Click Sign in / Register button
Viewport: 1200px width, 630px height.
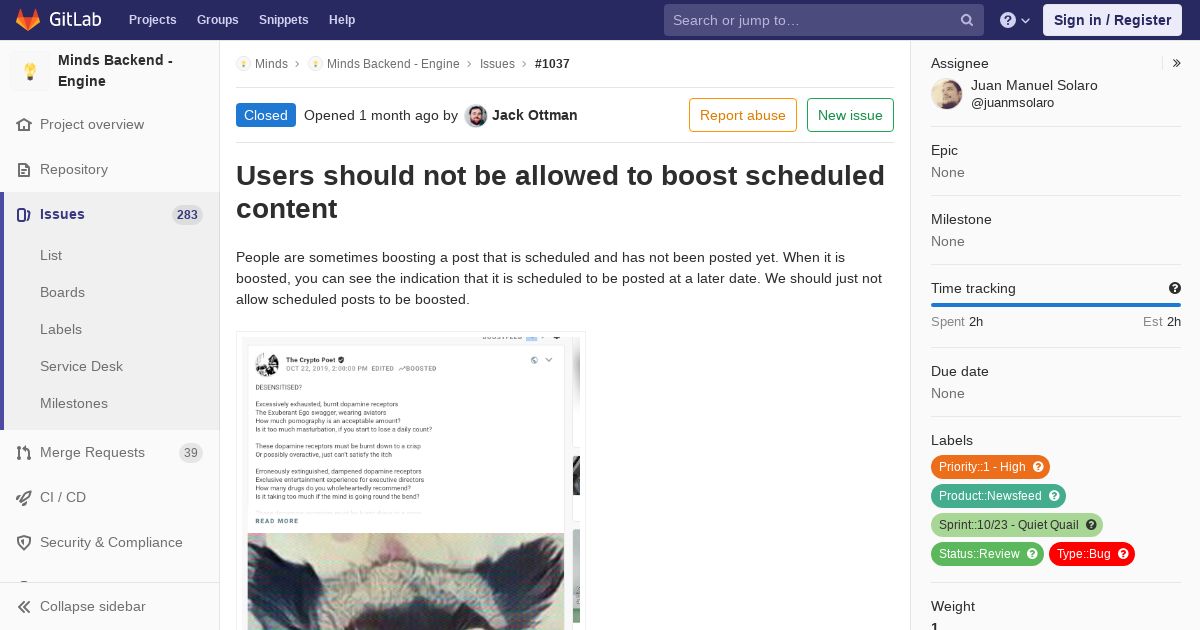[x=1112, y=20]
